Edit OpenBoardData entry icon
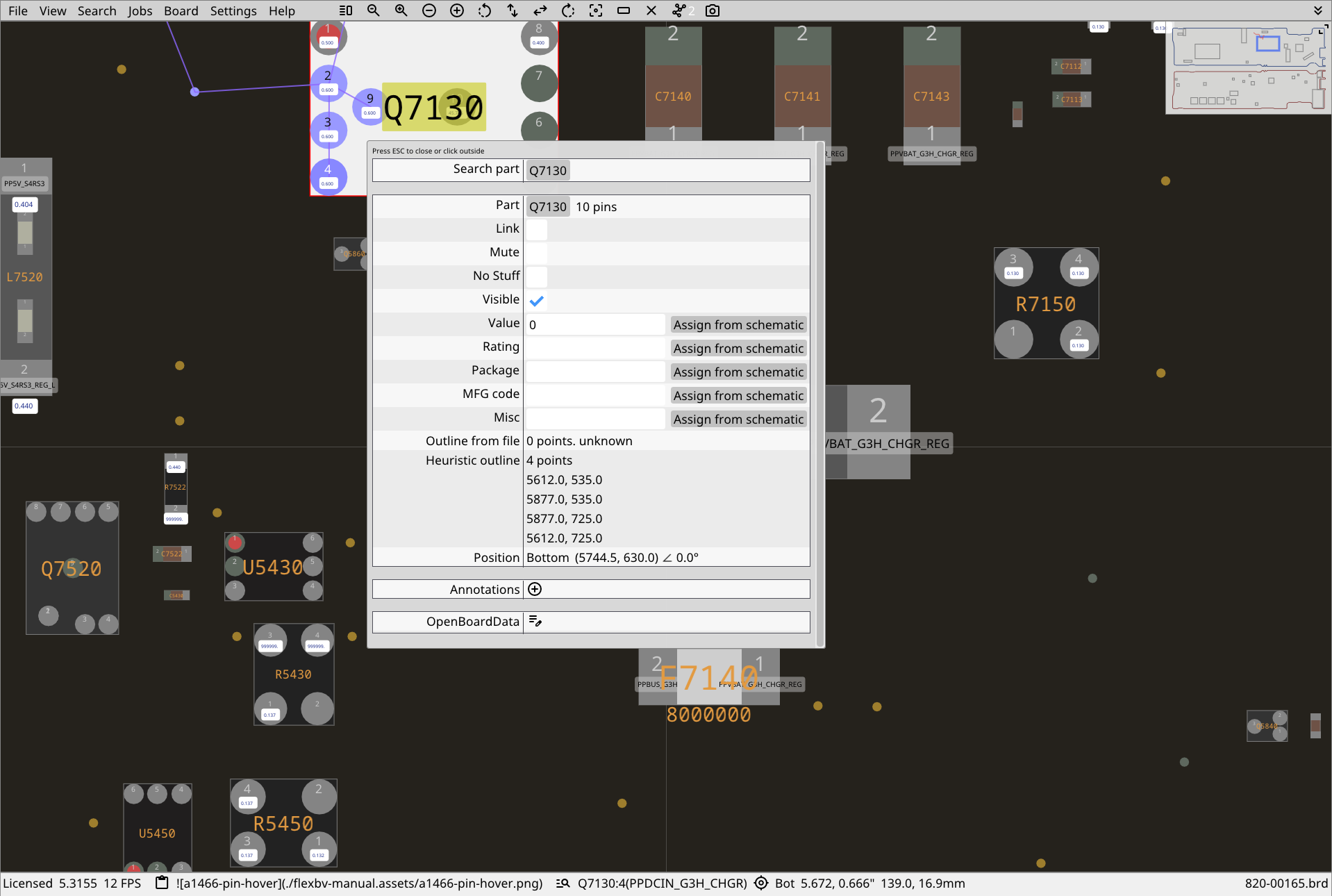 click(x=535, y=621)
